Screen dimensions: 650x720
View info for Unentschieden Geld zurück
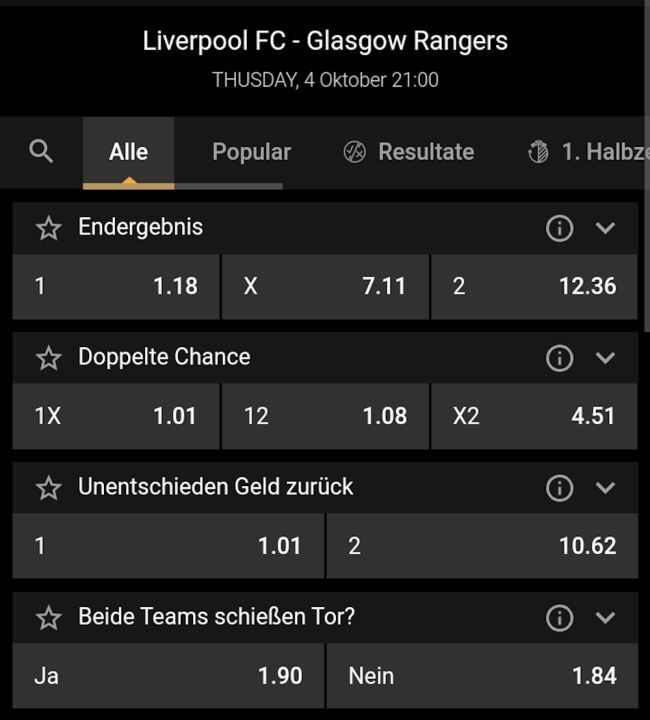[559, 488]
